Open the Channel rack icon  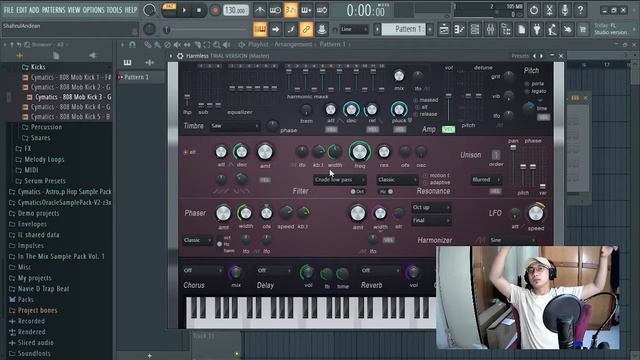coord(475,29)
